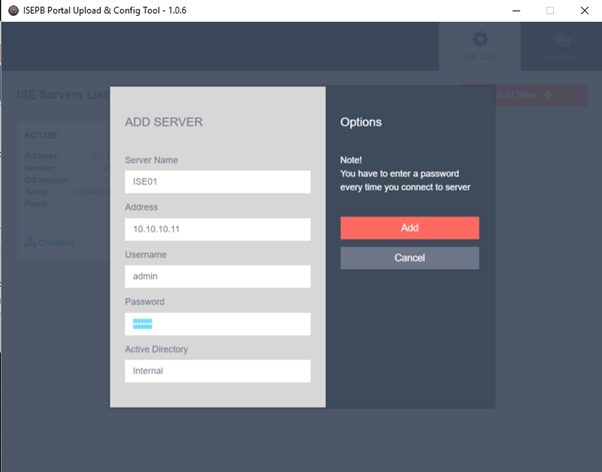The height and width of the screenshot is (472, 602).
Task: Minimize the ISEPB Portal window
Action: (x=516, y=11)
